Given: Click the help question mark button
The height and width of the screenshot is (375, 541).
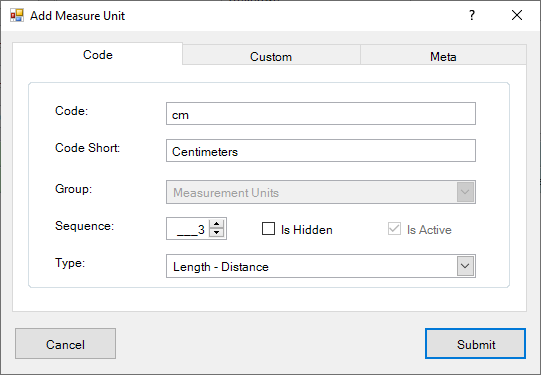Looking at the screenshot, I should [472, 15].
